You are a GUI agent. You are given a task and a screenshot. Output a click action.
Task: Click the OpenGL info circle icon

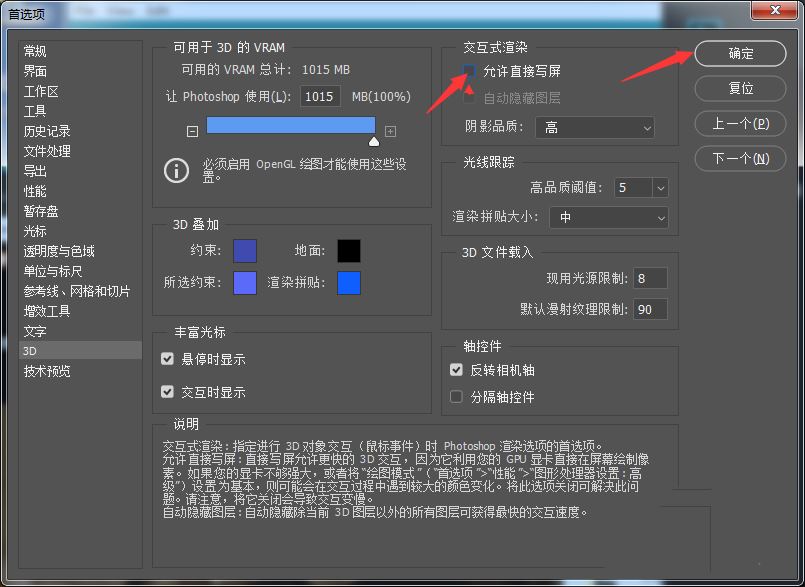176,171
